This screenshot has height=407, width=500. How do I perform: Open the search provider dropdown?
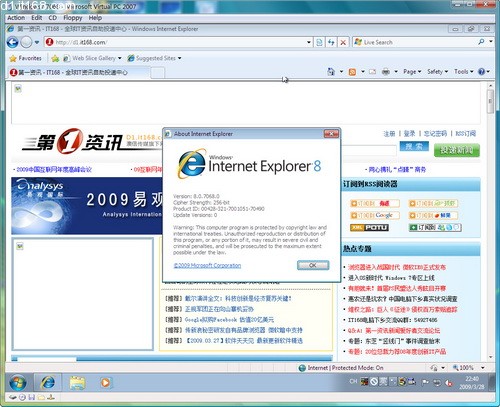[x=491, y=42]
